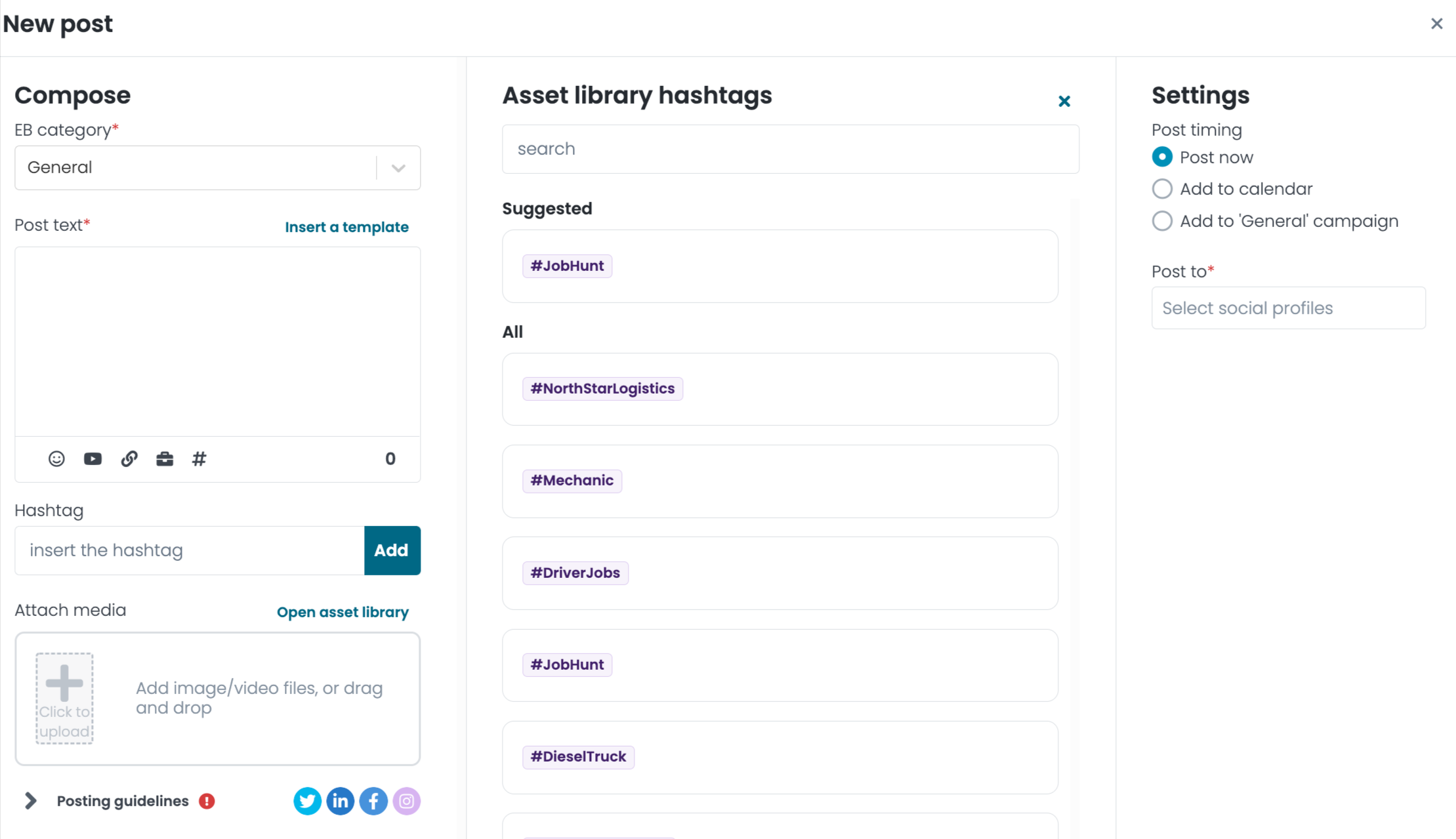Click the insert the hashtag field
This screenshot has height=839, width=1456.
[x=190, y=550]
